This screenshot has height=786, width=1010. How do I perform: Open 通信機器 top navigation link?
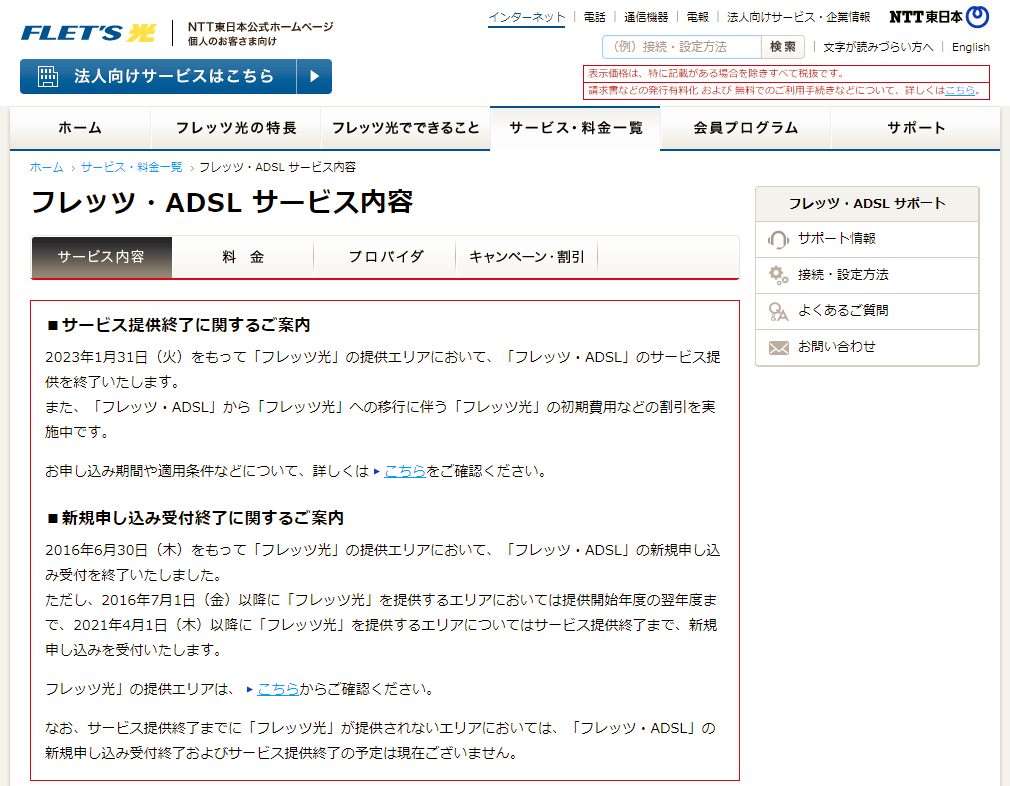click(x=646, y=17)
